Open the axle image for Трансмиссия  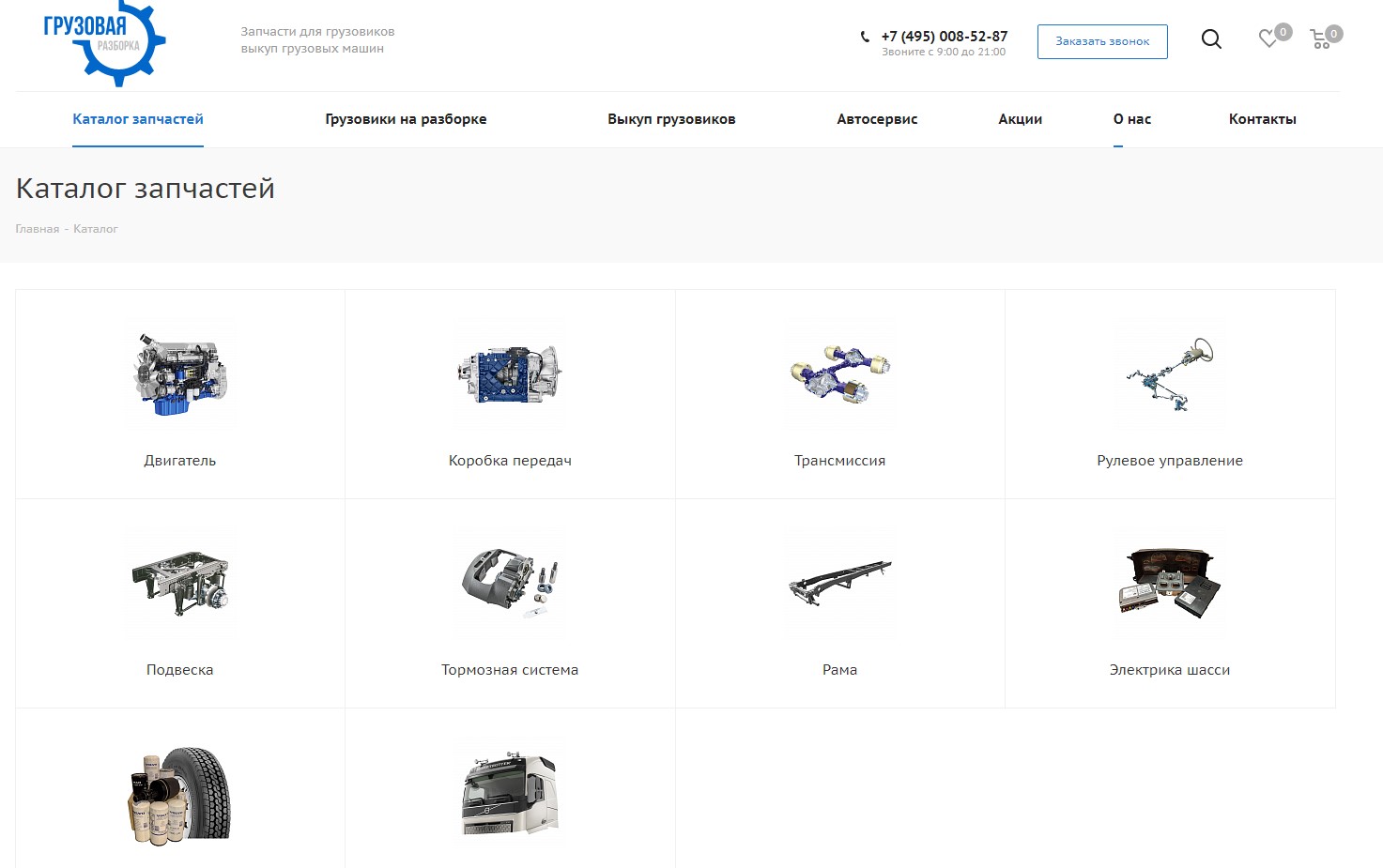tap(840, 374)
